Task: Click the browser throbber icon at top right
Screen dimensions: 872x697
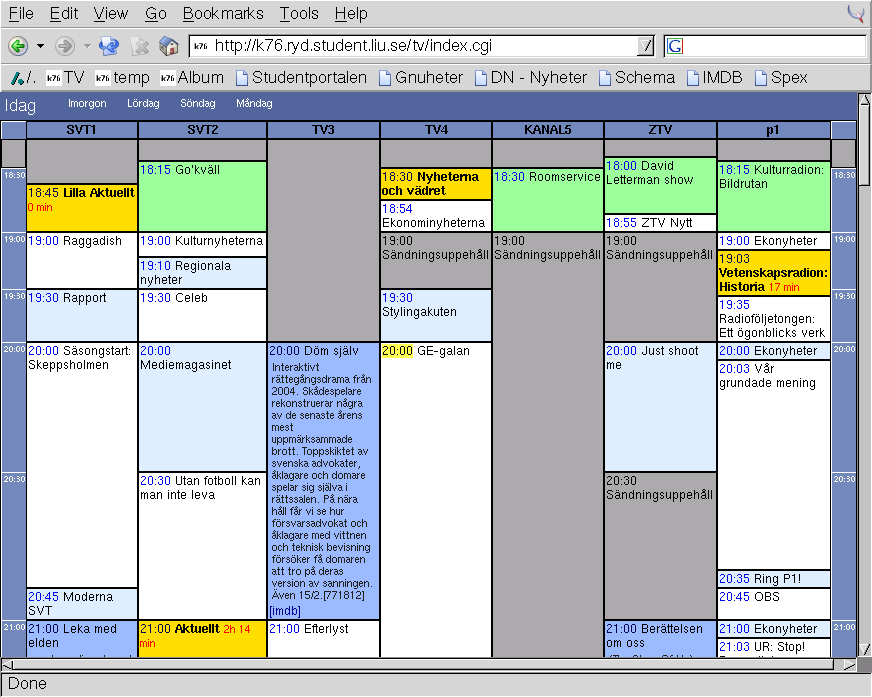Action: point(856,13)
